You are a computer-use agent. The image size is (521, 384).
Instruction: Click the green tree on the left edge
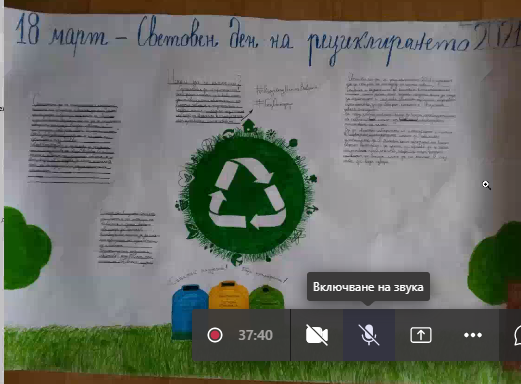(26, 248)
